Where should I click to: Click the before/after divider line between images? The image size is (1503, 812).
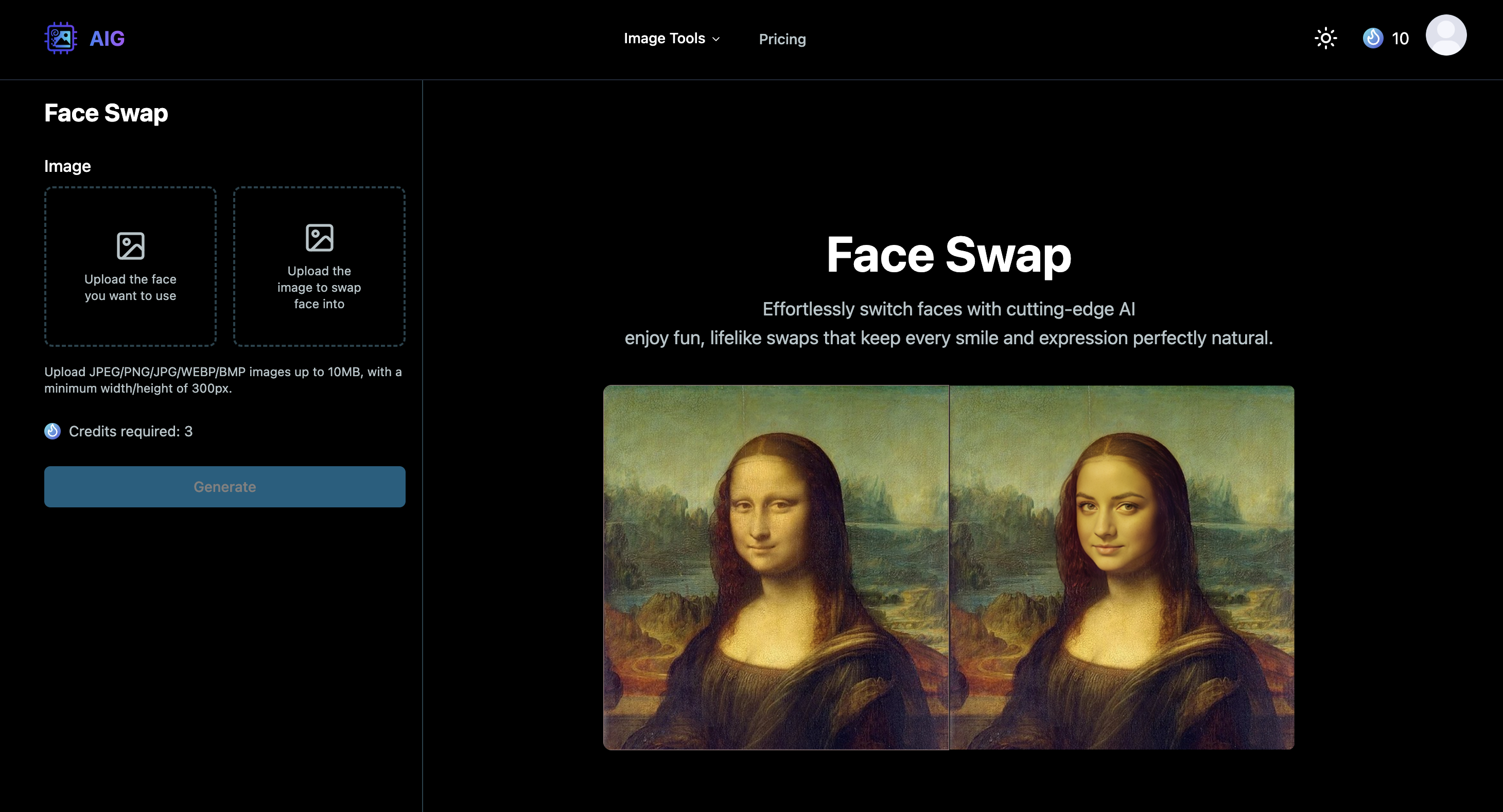coord(949,567)
